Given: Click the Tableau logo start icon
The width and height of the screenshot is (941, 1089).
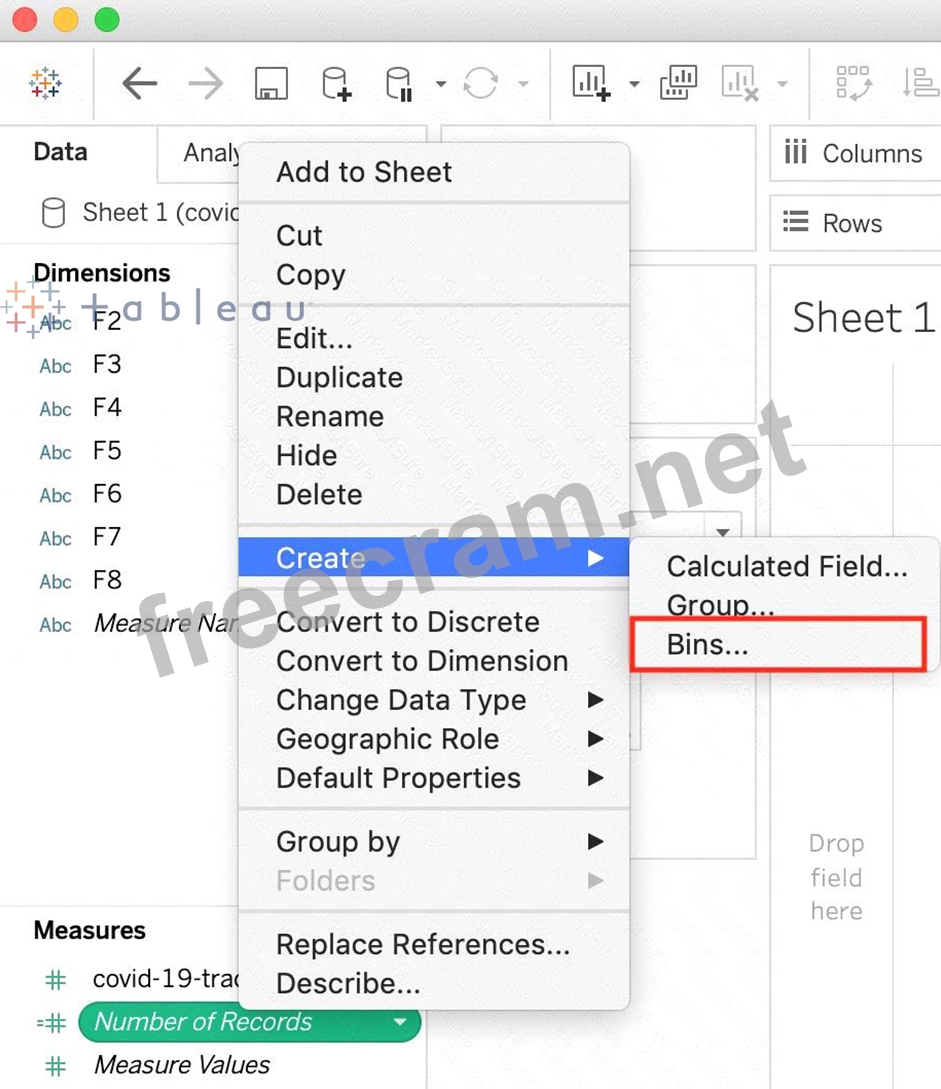Looking at the screenshot, I should point(46,83).
